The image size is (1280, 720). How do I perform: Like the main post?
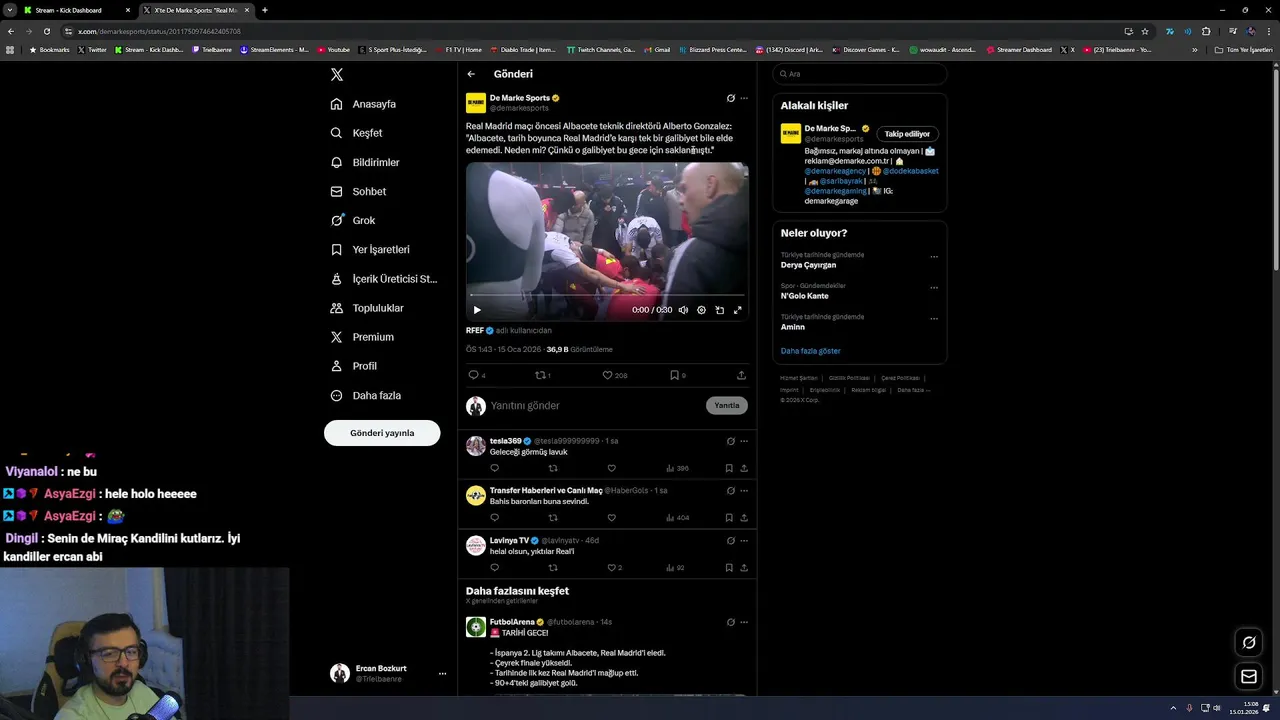[607, 375]
